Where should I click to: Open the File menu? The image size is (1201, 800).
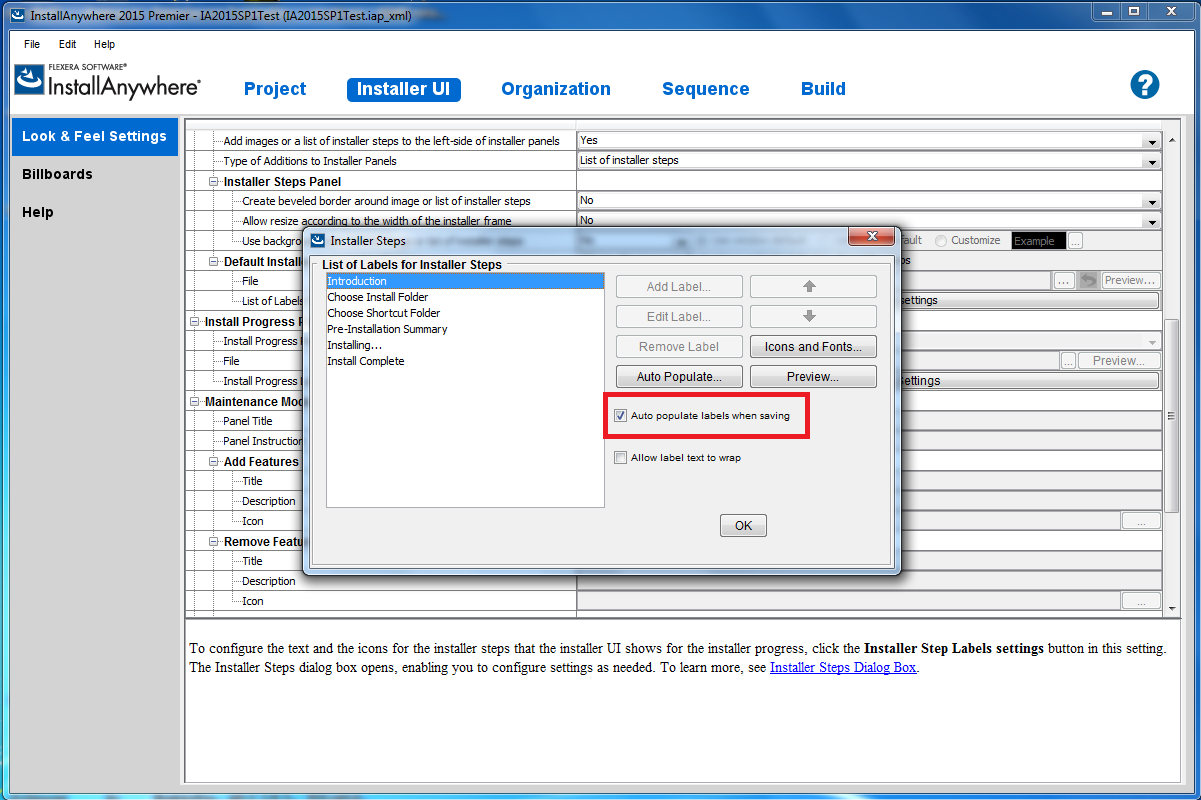[32, 44]
